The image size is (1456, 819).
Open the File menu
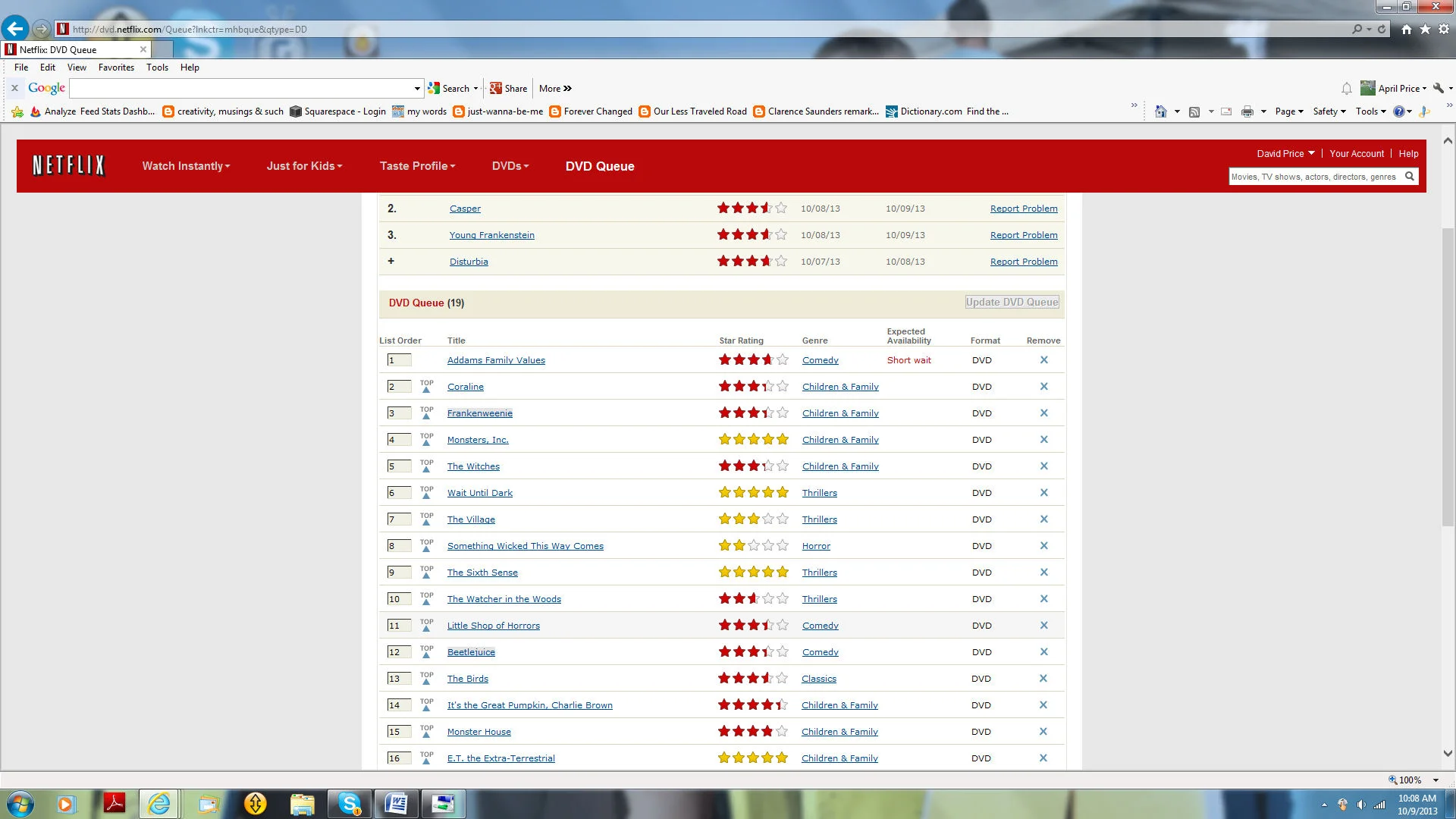point(21,67)
